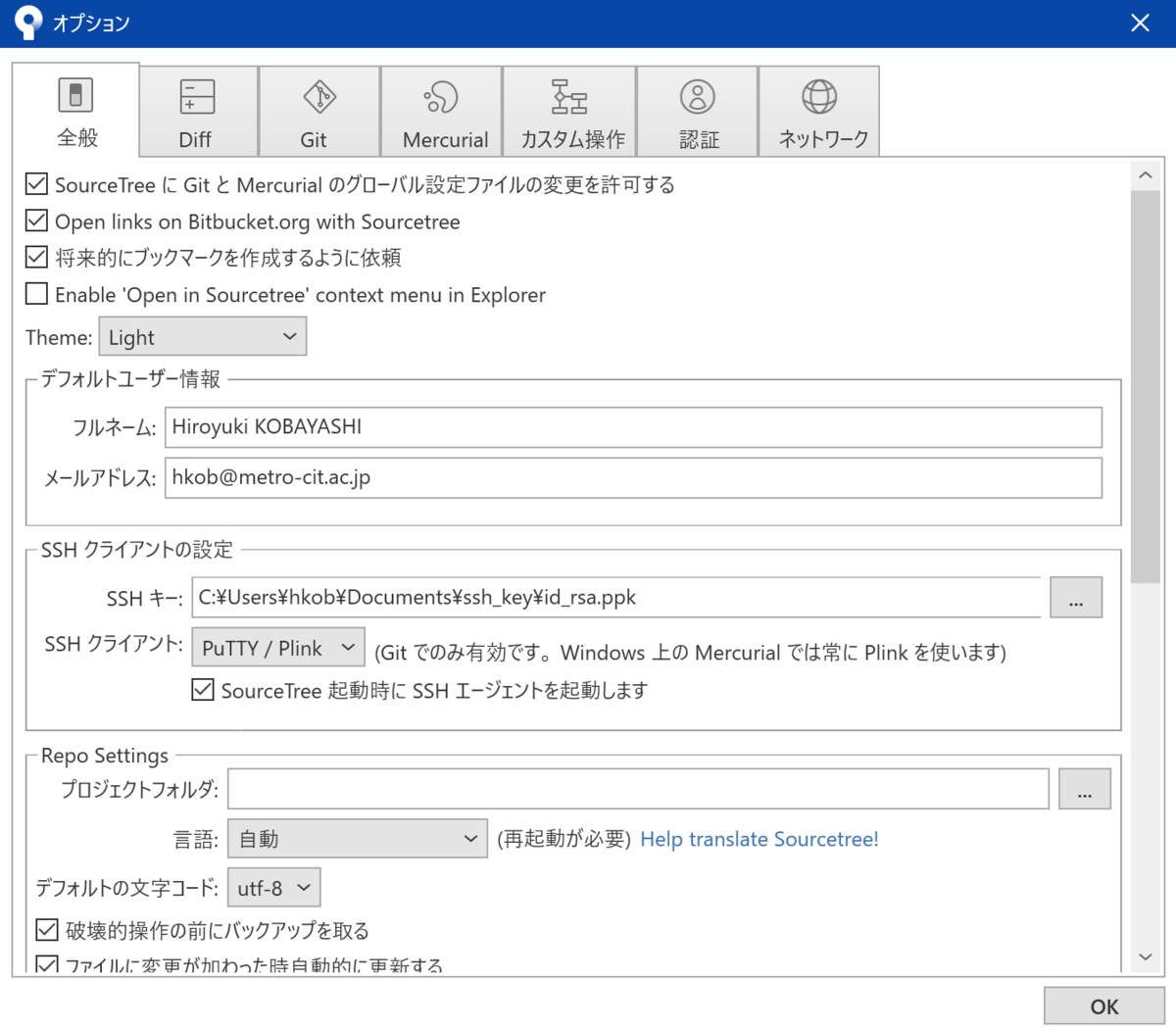Open the 認証 tab label
This screenshot has height=1029, width=1176.
click(699, 140)
